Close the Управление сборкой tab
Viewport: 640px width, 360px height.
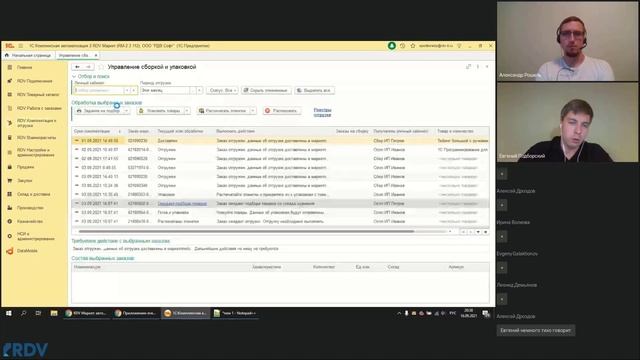96,55
